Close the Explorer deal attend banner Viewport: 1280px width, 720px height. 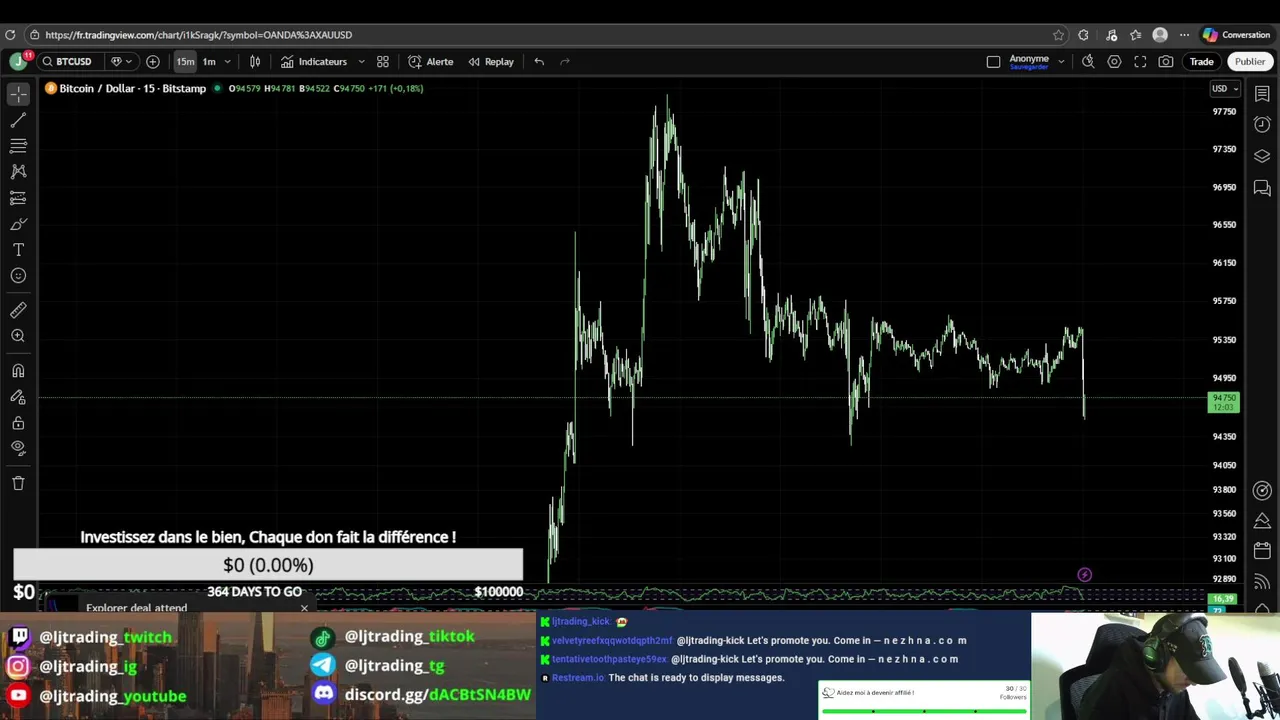tap(304, 608)
